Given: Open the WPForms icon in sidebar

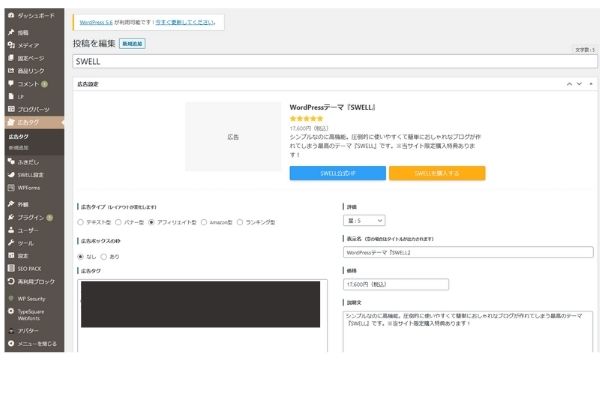Looking at the screenshot, I should 11,188.
